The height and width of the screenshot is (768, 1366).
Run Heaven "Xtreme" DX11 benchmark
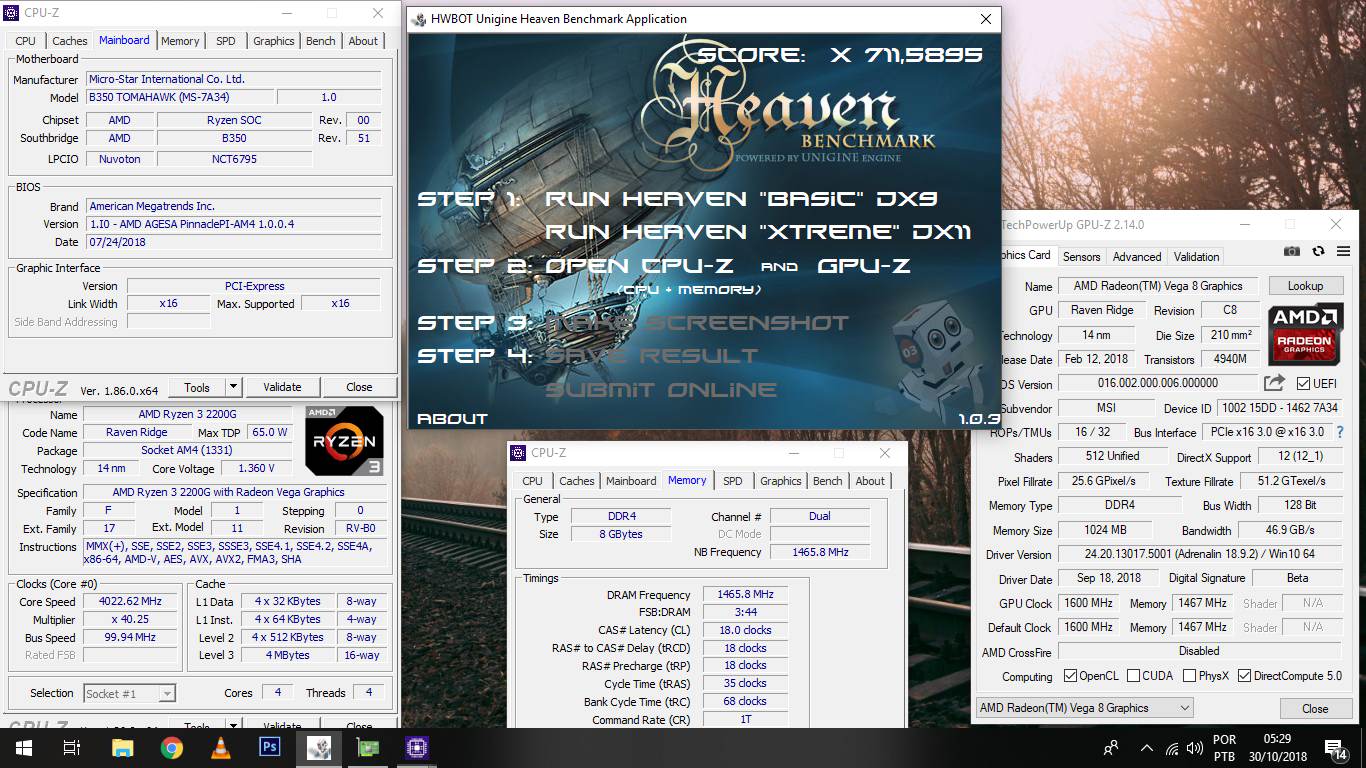tap(758, 232)
